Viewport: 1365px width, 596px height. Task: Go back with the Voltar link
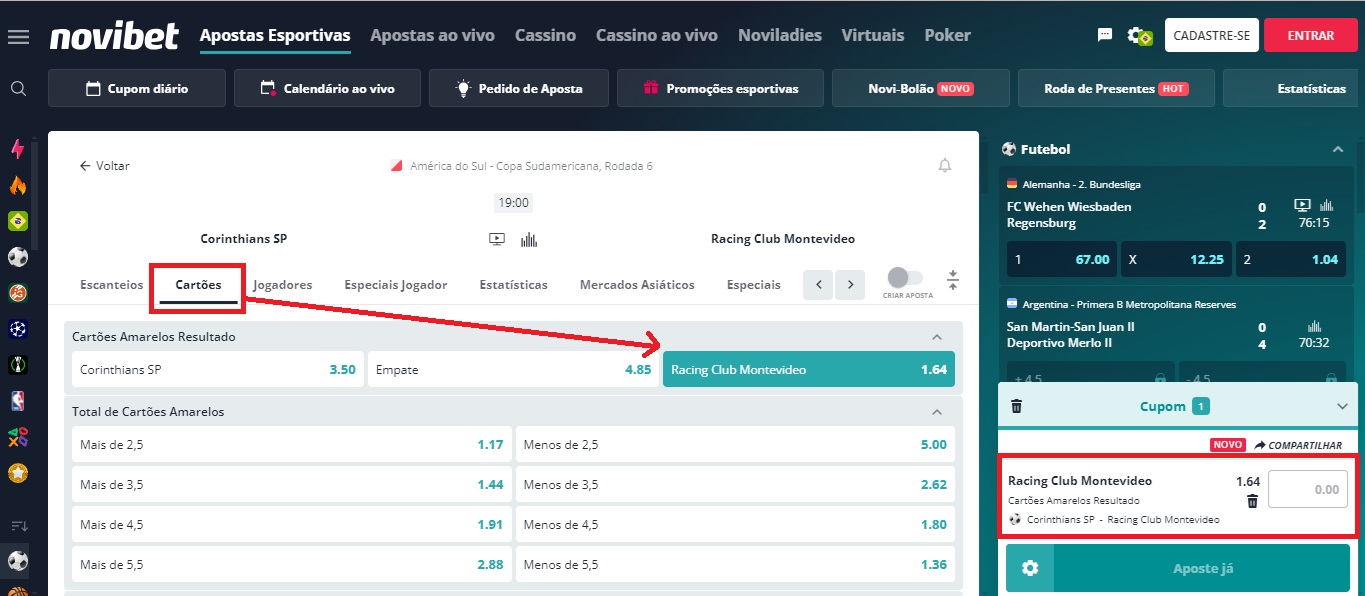pos(104,166)
